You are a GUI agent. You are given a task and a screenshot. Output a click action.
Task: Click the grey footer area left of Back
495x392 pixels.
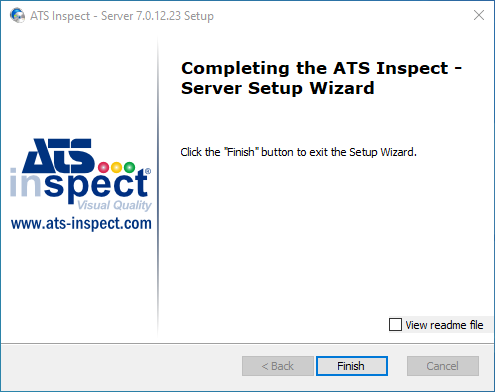pyautogui.click(x=122, y=367)
